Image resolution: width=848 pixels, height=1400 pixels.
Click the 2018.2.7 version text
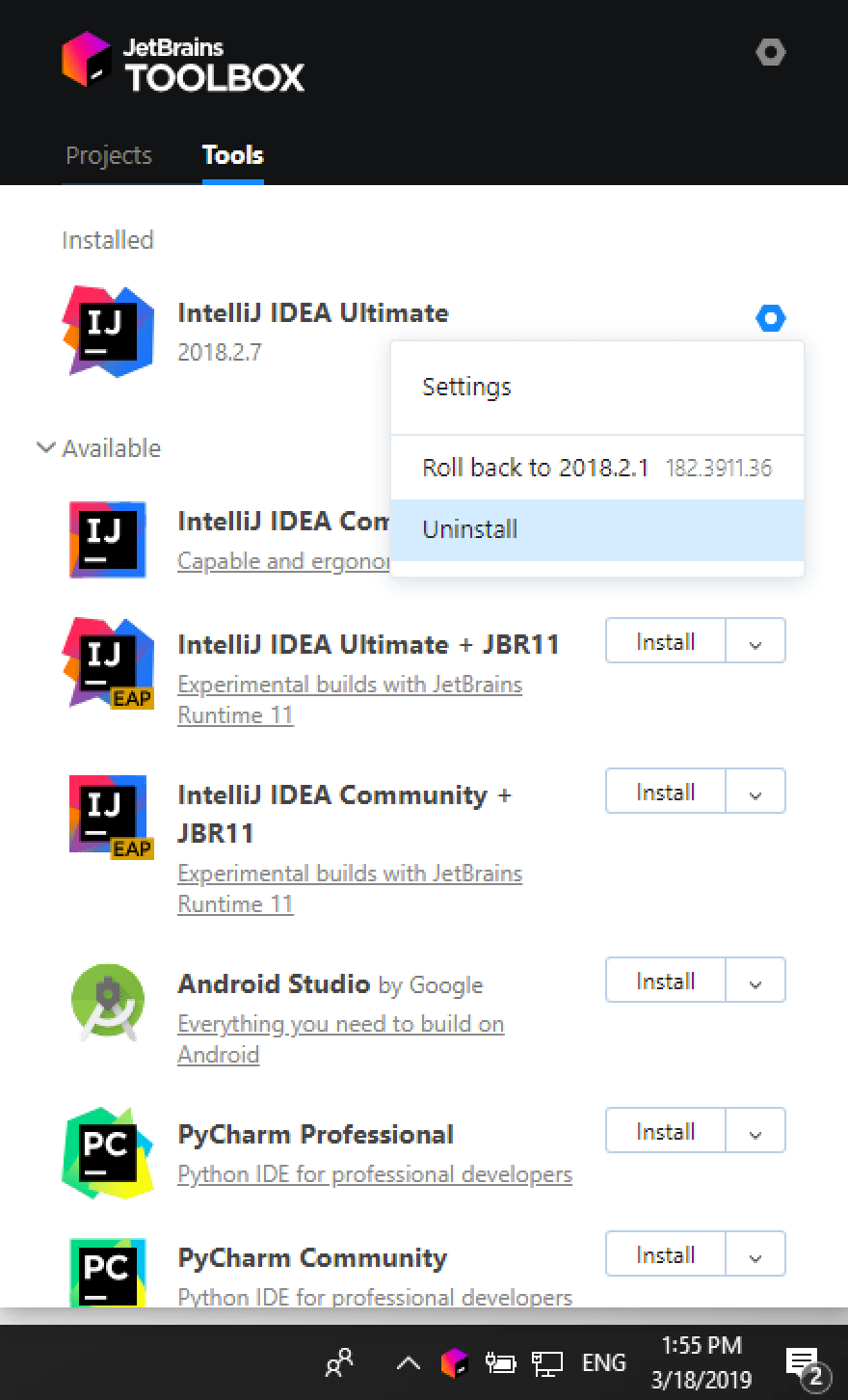pyautogui.click(x=220, y=353)
